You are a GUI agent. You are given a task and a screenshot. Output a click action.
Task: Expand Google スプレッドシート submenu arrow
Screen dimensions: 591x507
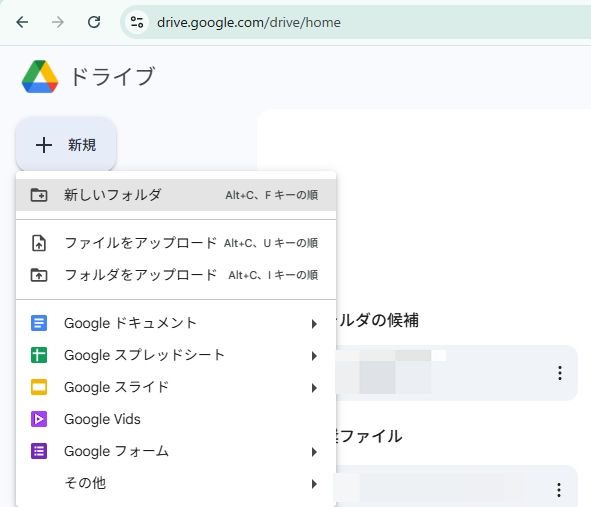coord(314,356)
